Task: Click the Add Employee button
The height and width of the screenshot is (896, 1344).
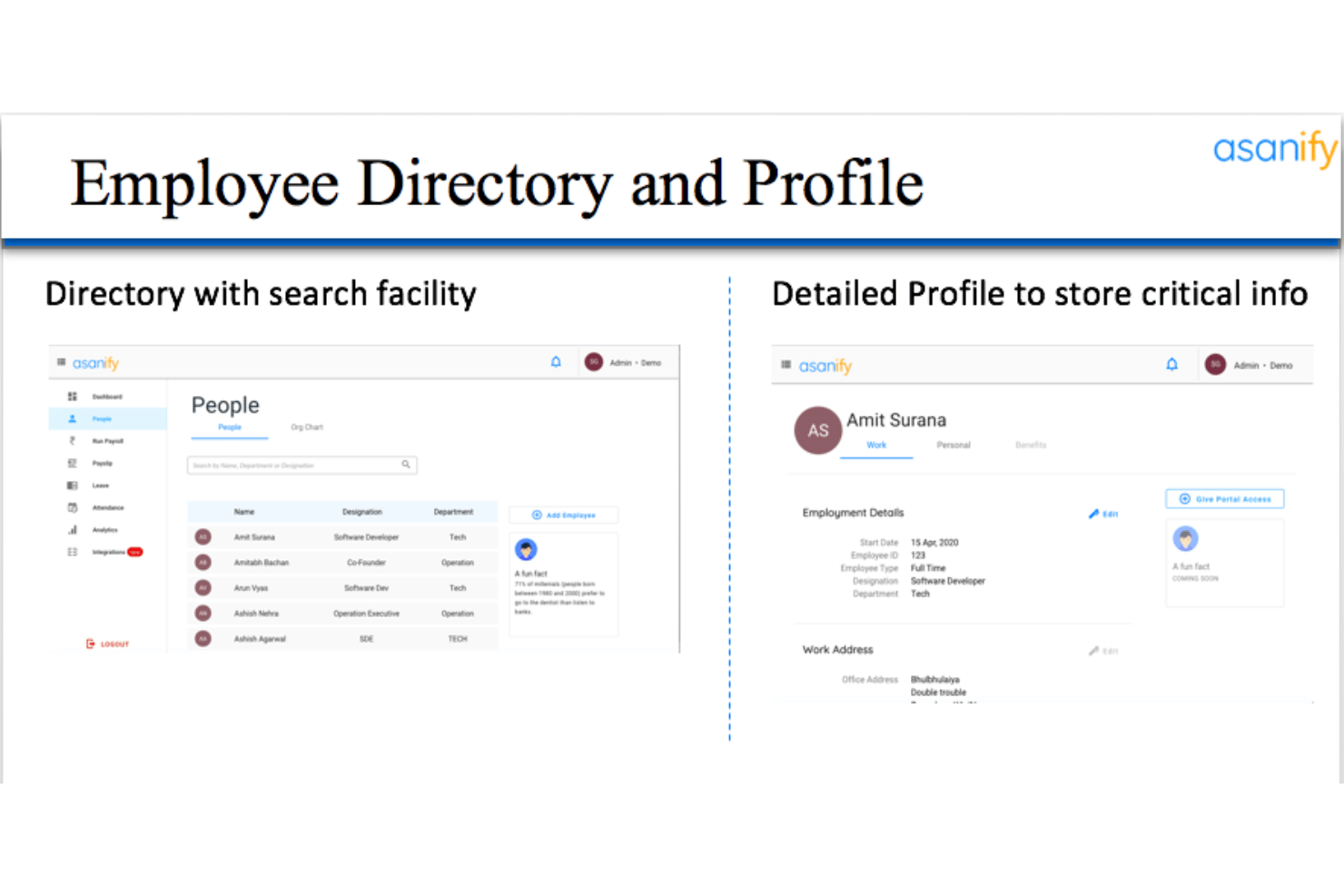Action: pos(563,515)
